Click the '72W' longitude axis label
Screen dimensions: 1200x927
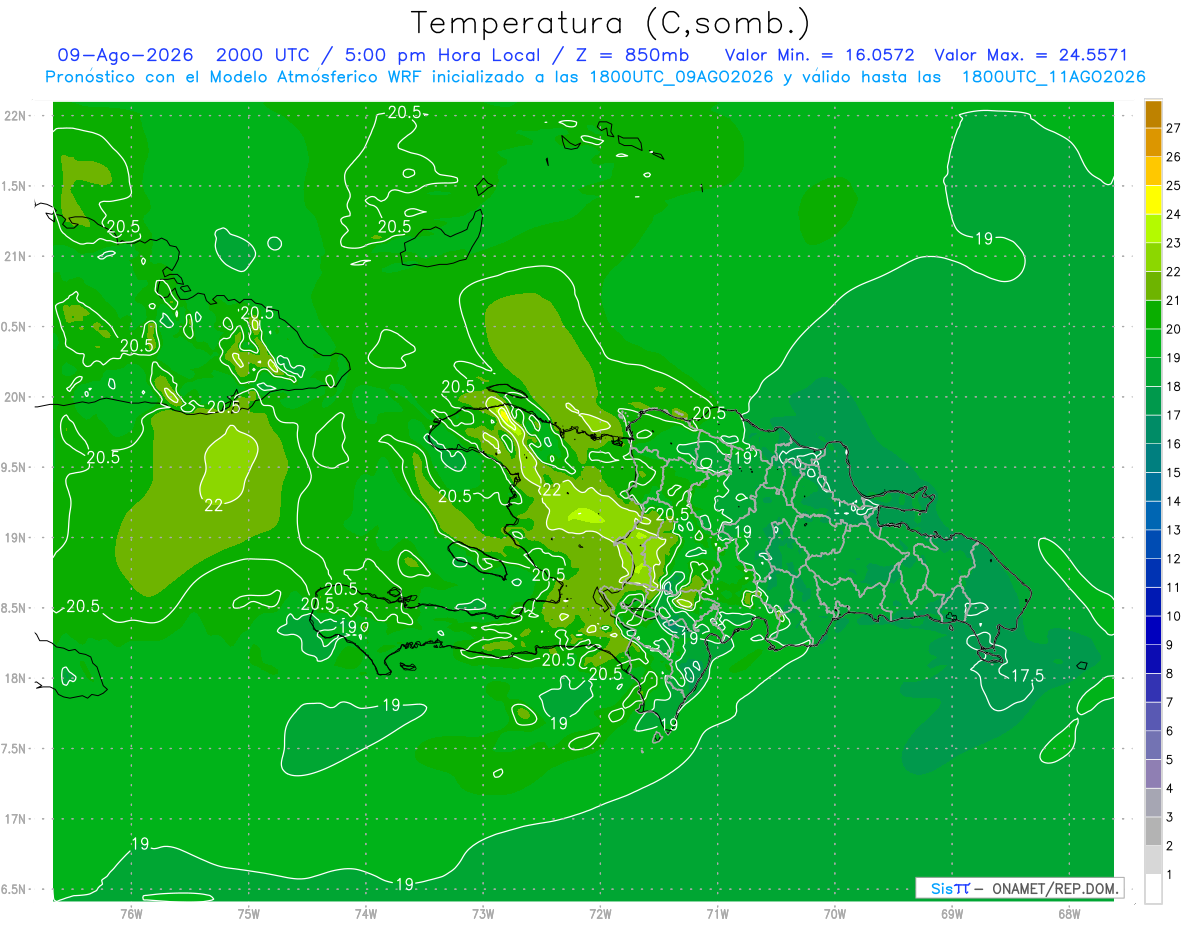600,913
